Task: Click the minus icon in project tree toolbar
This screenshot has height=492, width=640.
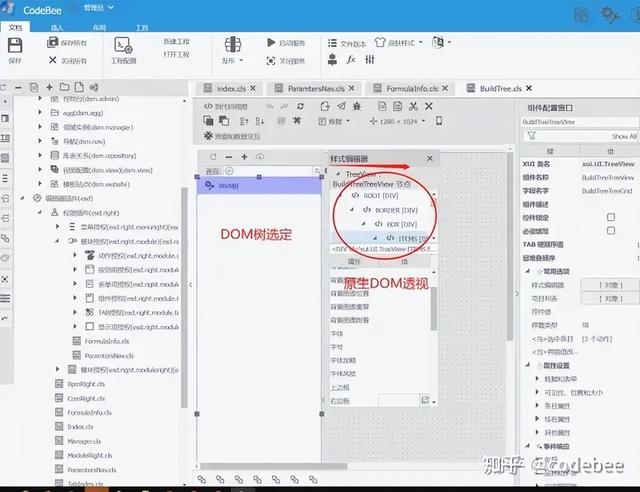Action: (x=18, y=87)
